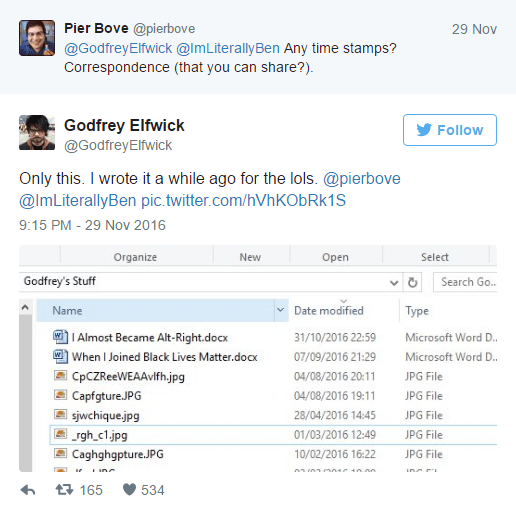Screen dimensions: 516x514
Task: Click date 01/03/2016 12:49
Action: point(335,435)
